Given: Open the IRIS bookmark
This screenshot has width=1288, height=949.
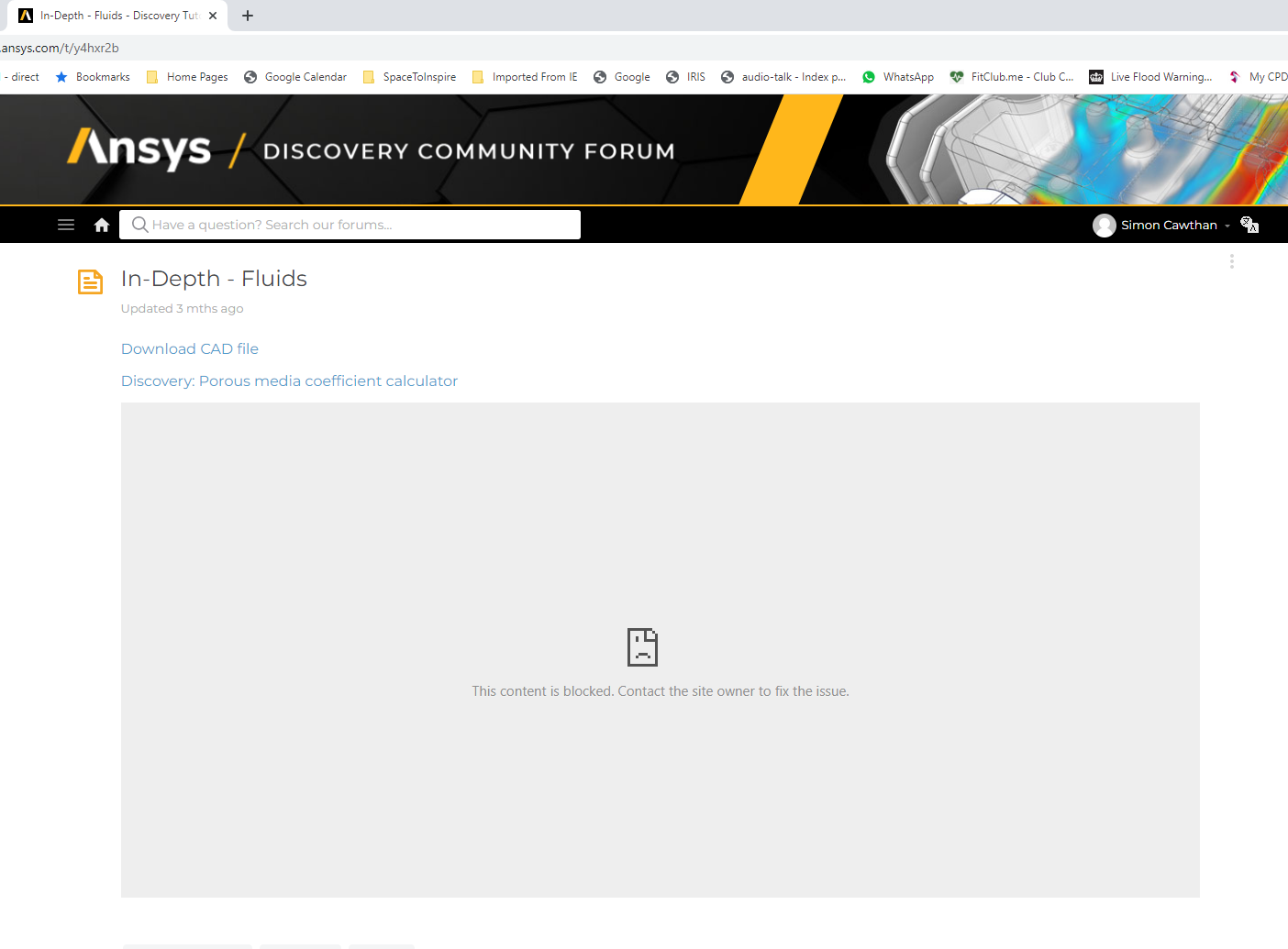Looking at the screenshot, I should 685,77.
